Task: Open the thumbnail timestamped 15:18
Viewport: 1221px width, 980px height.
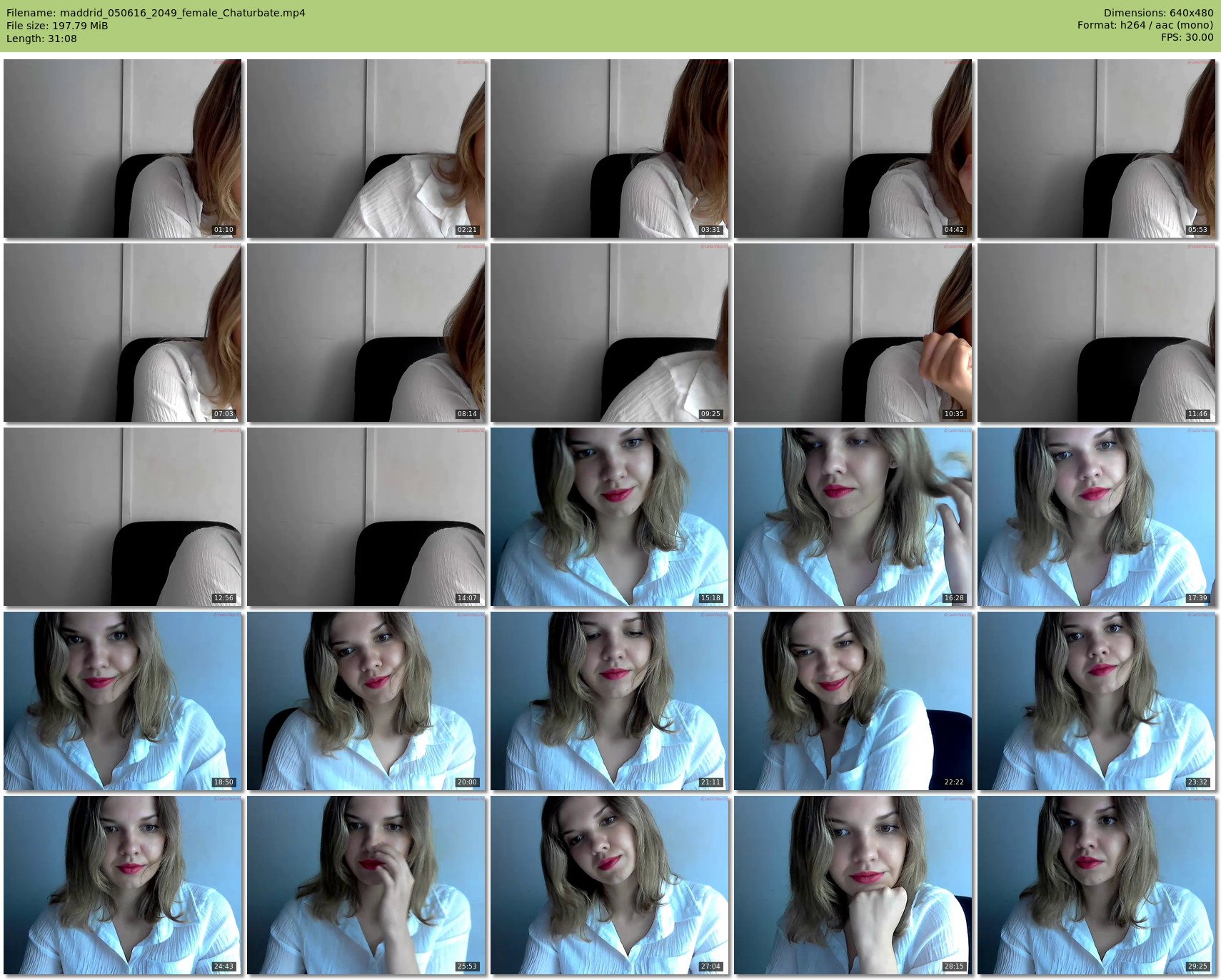Action: click(610, 517)
